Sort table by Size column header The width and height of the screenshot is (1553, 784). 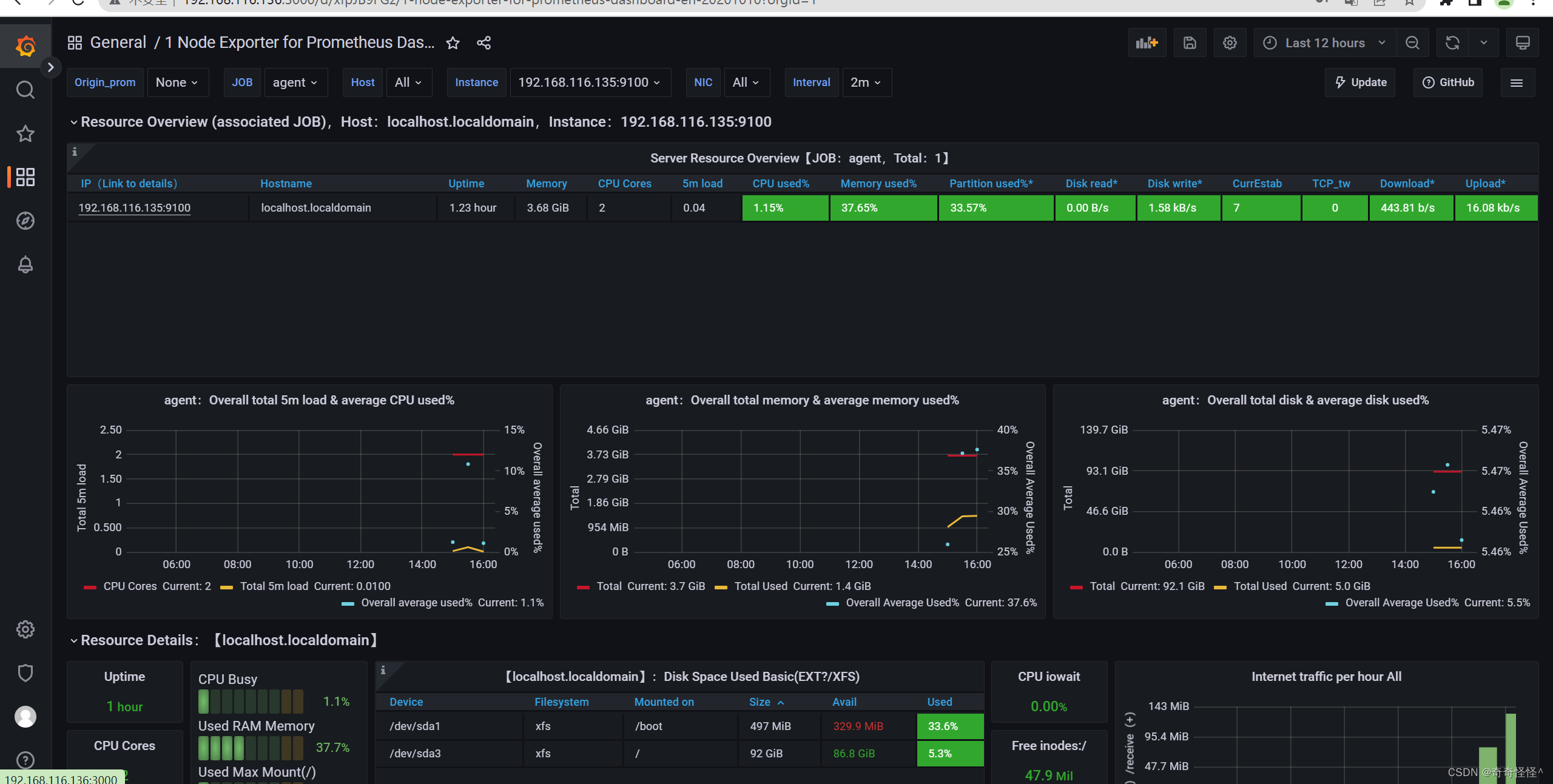pyautogui.click(x=760, y=702)
